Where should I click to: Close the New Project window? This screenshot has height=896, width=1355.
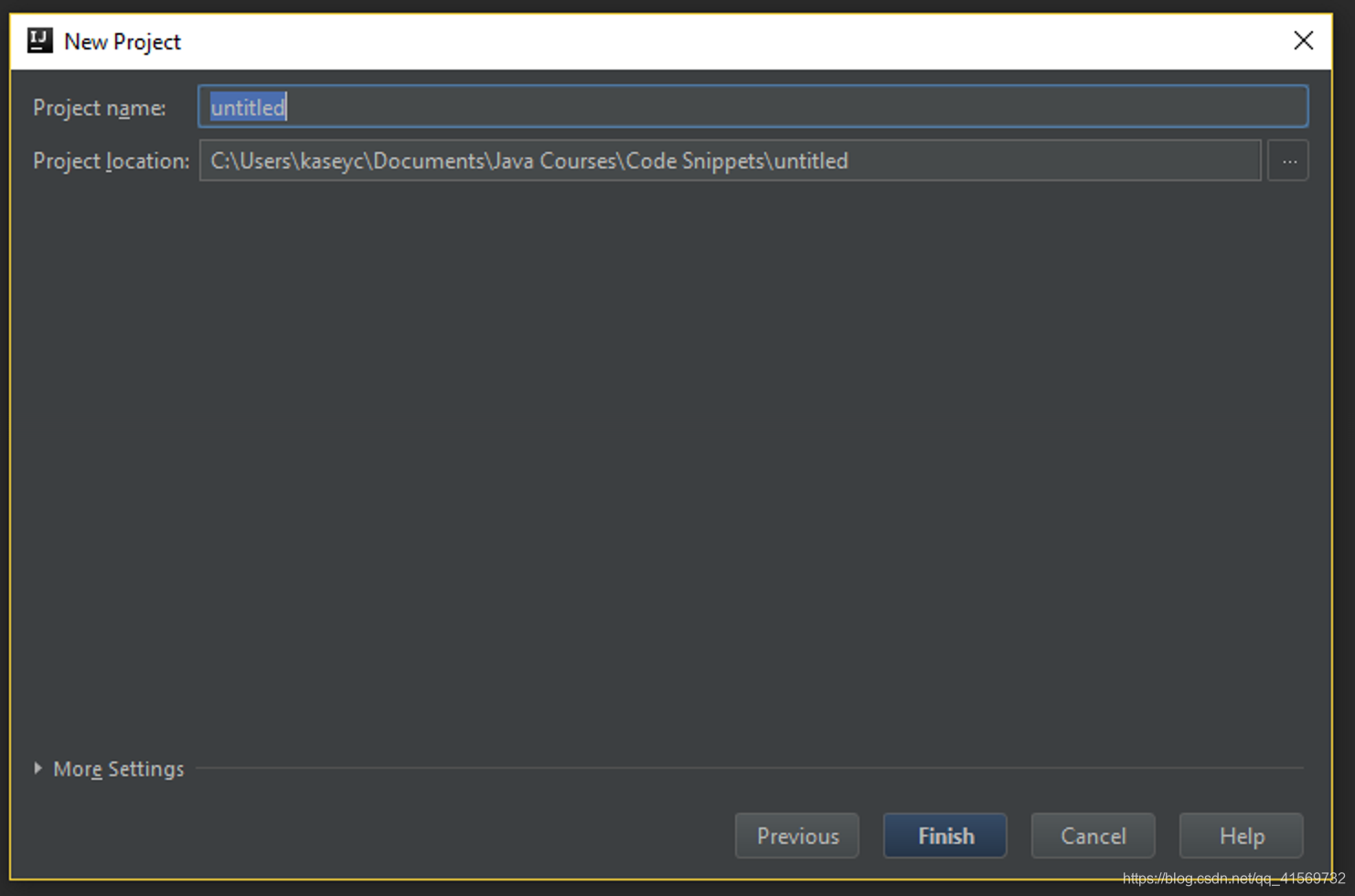[1304, 40]
